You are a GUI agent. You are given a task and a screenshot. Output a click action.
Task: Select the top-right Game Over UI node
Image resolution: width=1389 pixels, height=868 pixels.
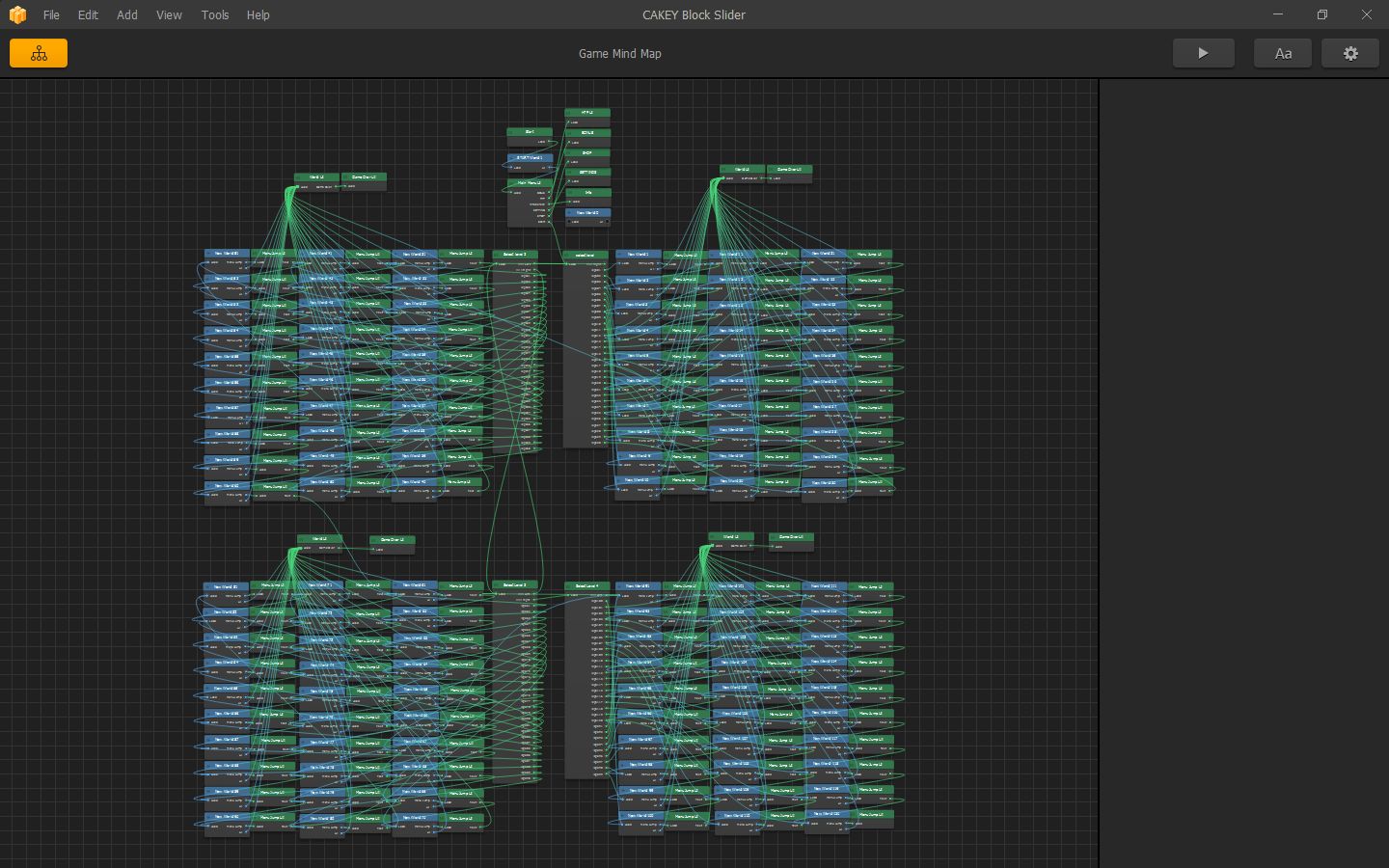tap(789, 170)
